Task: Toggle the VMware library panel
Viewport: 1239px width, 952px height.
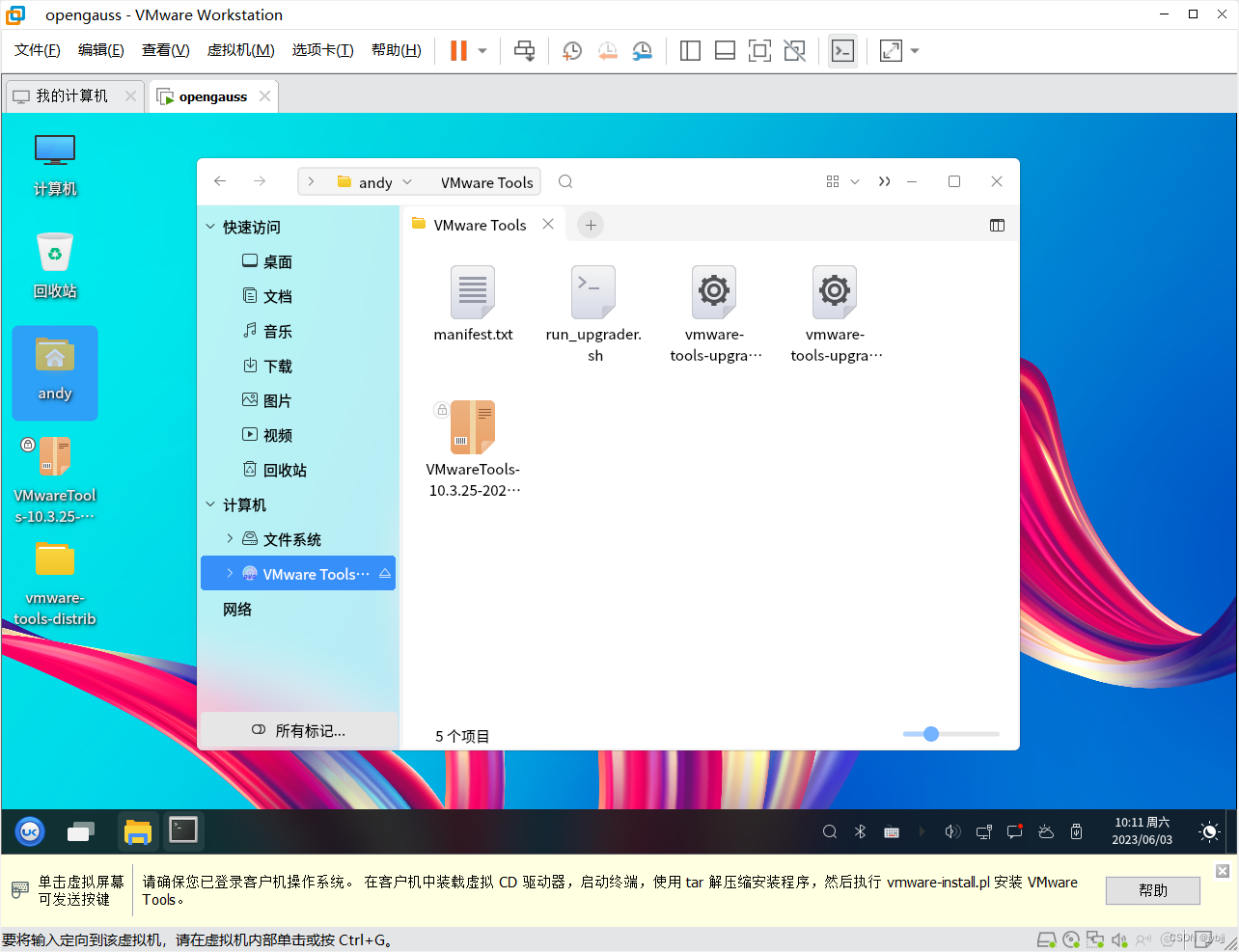Action: click(x=690, y=50)
